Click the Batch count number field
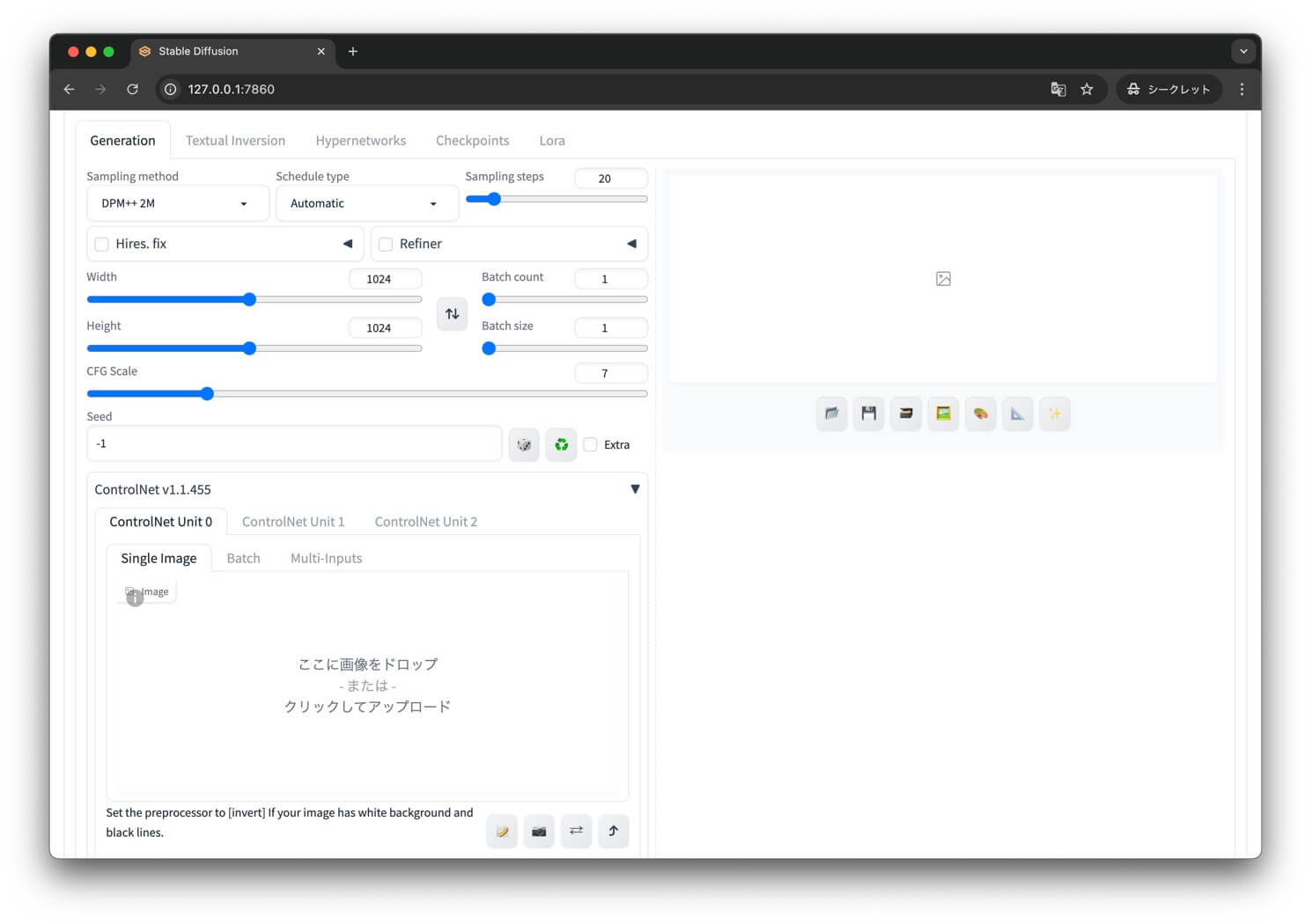Viewport: 1311px width, 924px height. 611,279
